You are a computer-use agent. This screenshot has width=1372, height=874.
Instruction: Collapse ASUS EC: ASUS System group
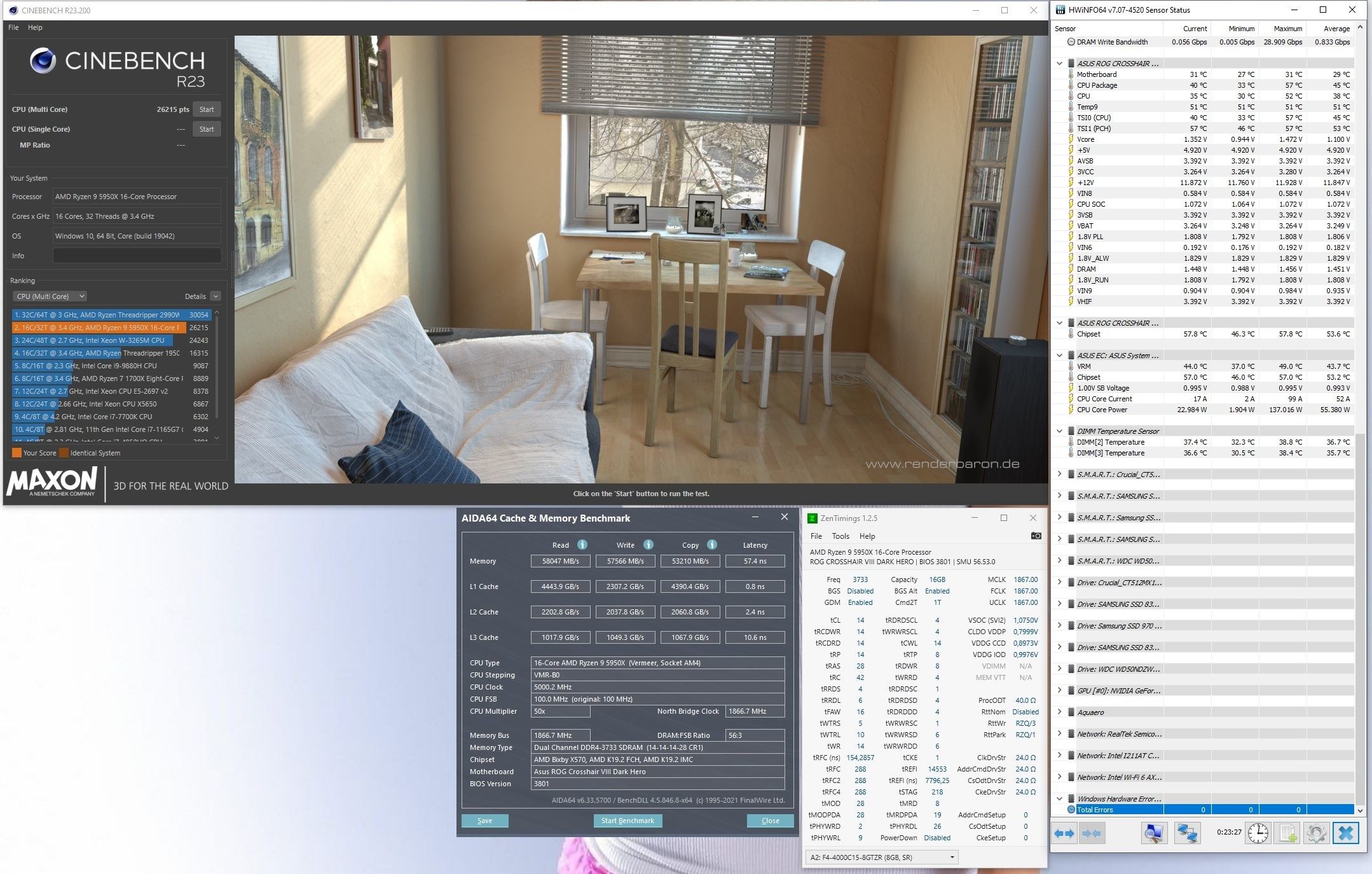pyautogui.click(x=1059, y=356)
